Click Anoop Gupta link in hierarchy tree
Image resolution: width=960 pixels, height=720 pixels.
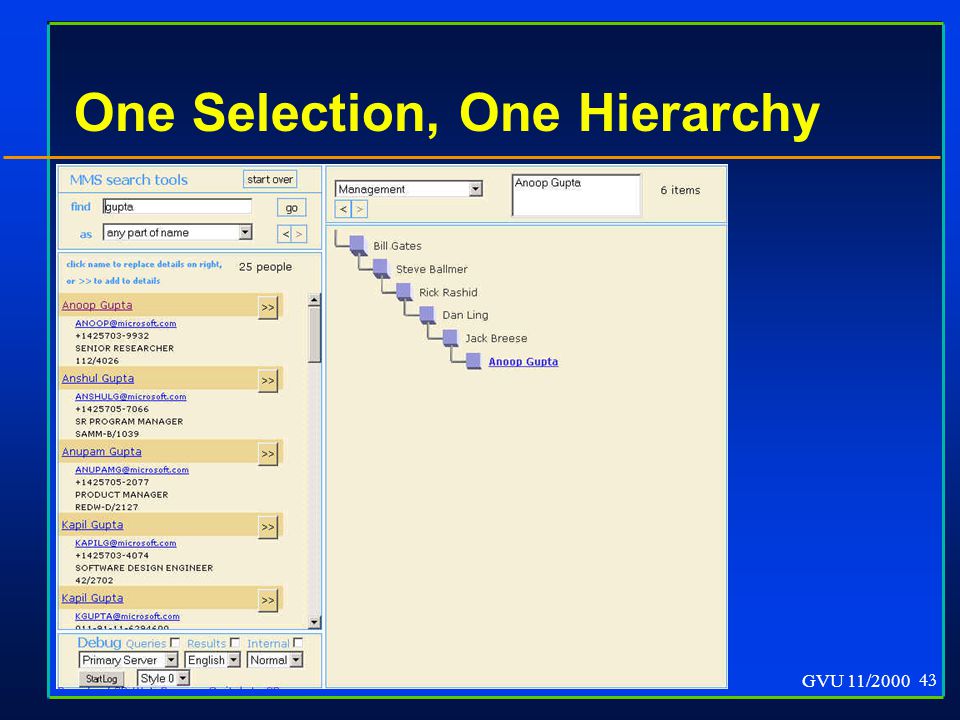pyautogui.click(x=523, y=361)
